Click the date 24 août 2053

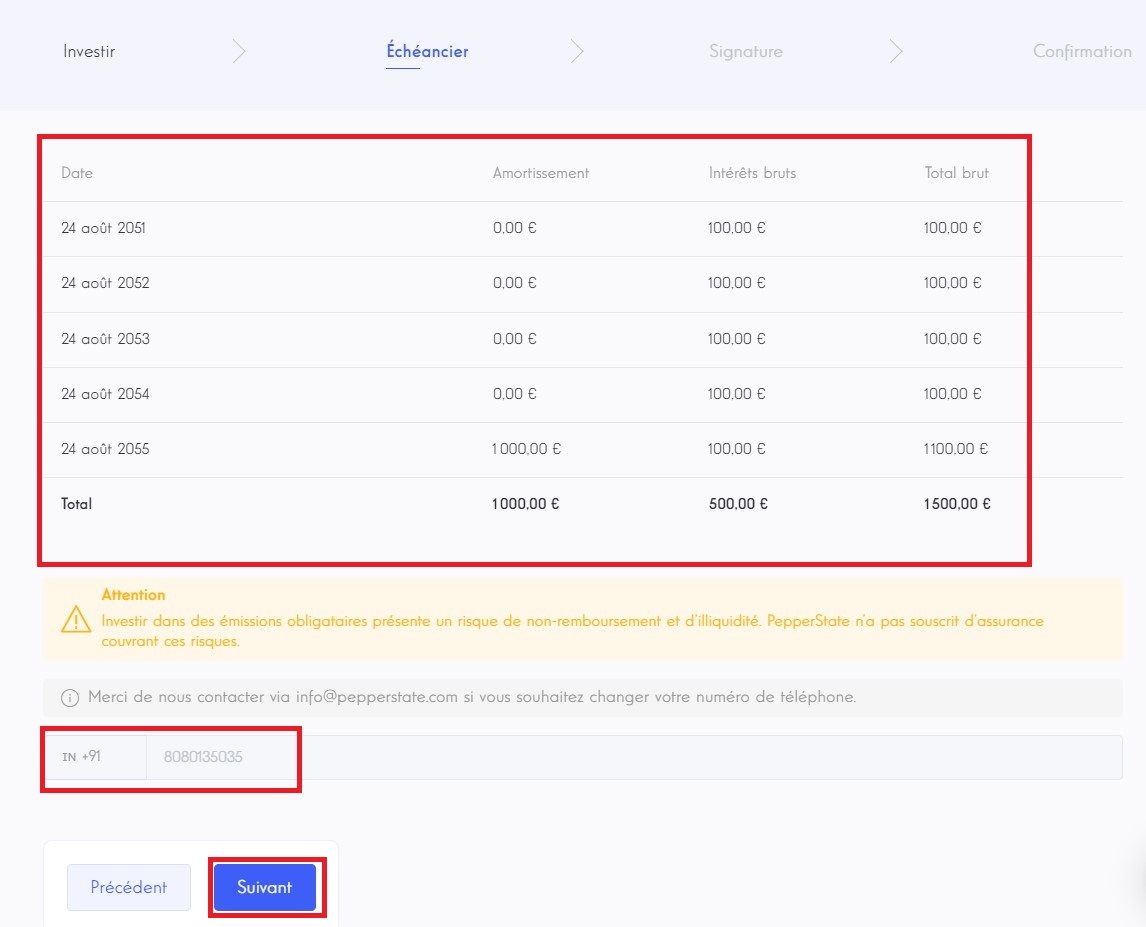click(105, 338)
